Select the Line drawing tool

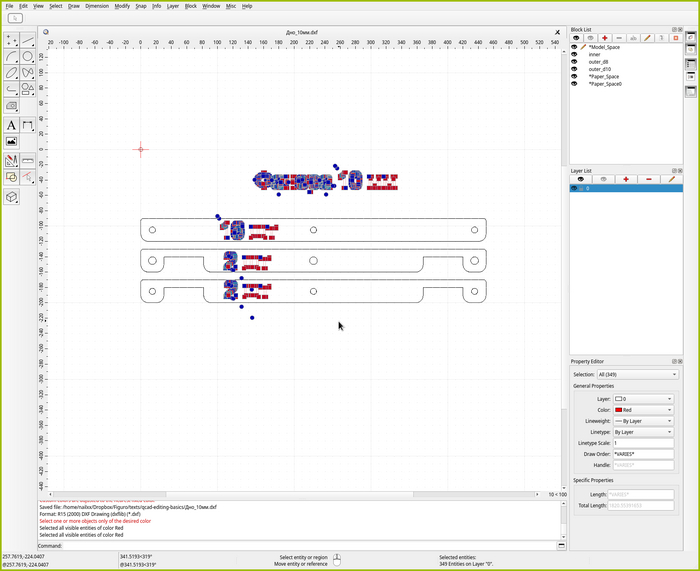click(x=28, y=40)
